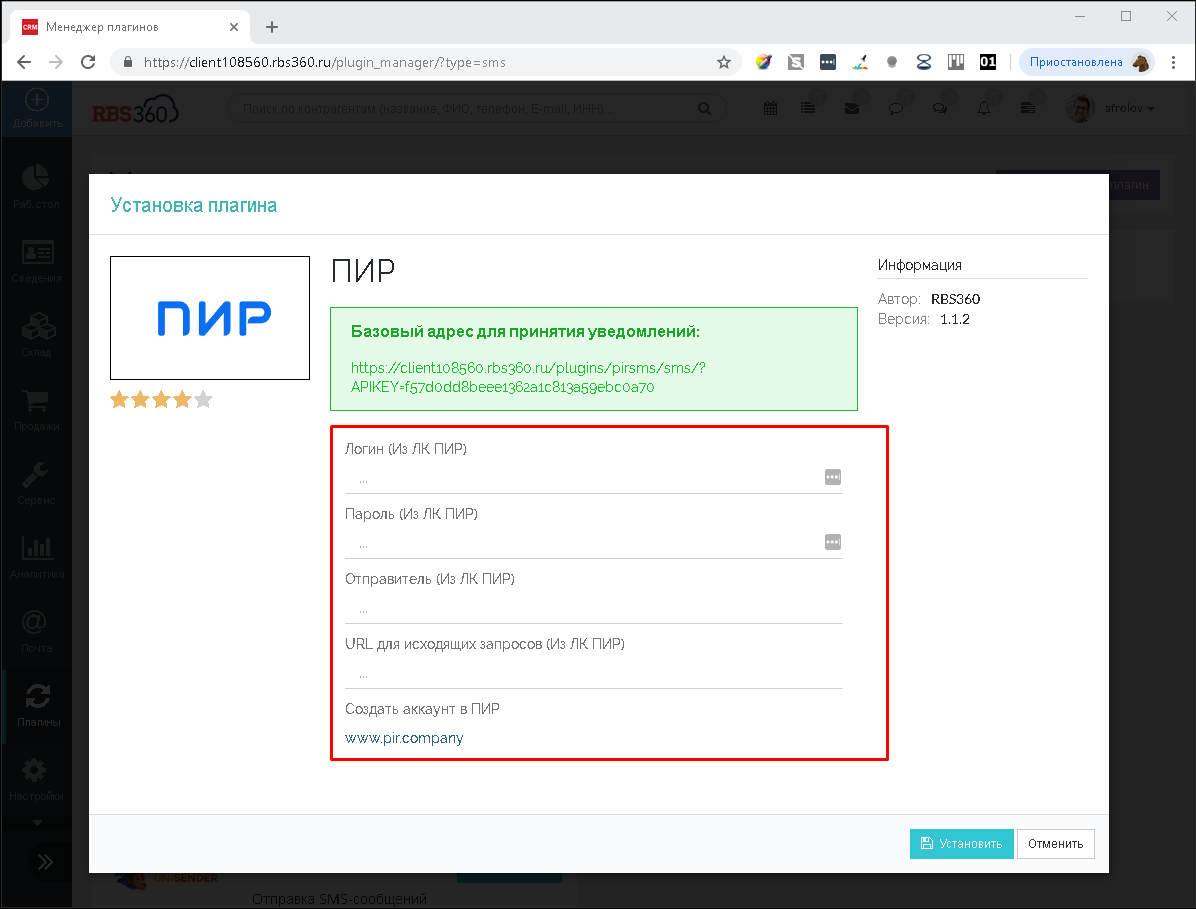Screen dimensions: 1196x909
Task: Click Добавить plus in the sidebar
Action: click(37, 108)
